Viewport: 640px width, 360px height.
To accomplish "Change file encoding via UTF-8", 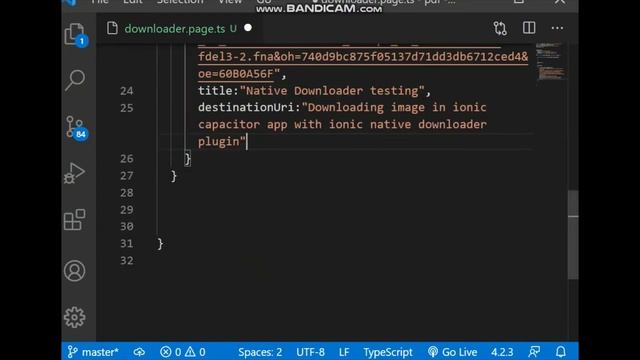I will click(311, 352).
